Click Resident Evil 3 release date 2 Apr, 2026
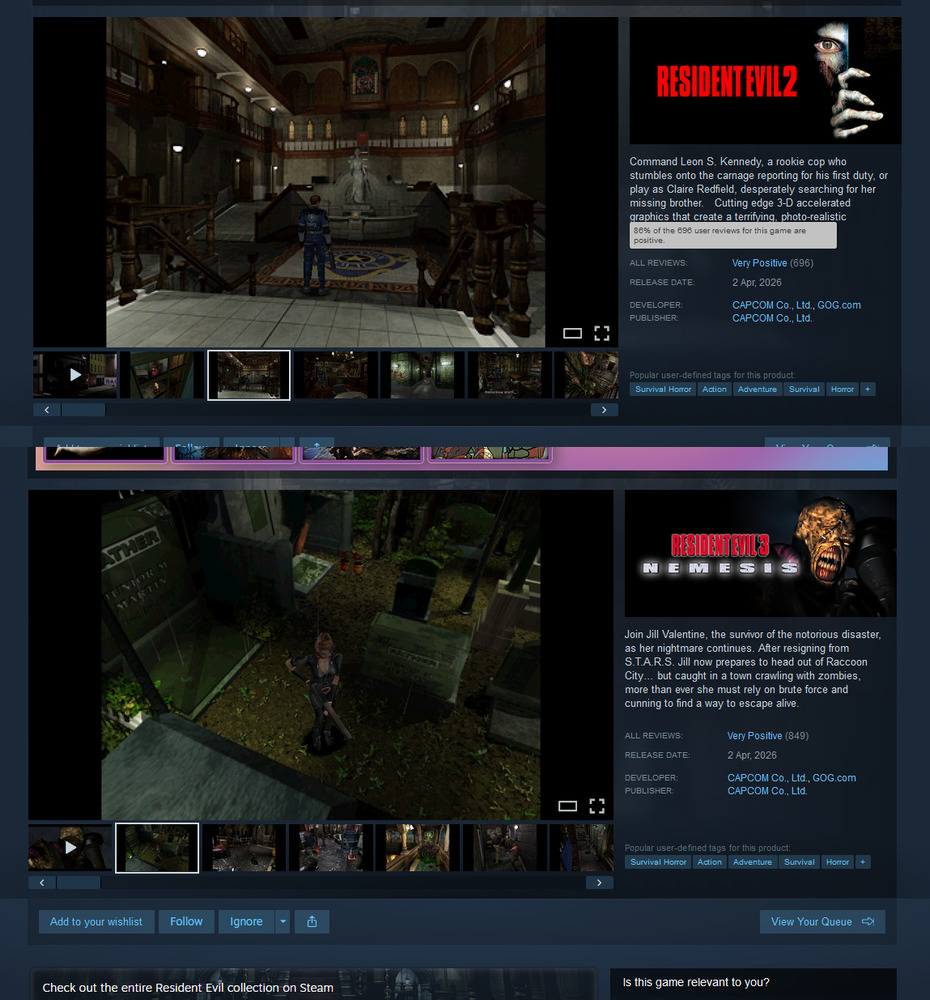The width and height of the screenshot is (930, 1000). (752, 755)
